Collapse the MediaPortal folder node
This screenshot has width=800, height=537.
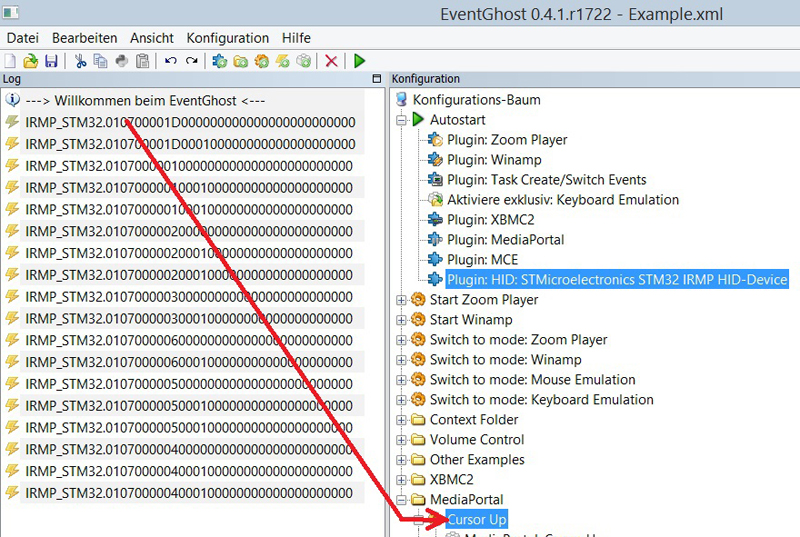click(x=402, y=500)
